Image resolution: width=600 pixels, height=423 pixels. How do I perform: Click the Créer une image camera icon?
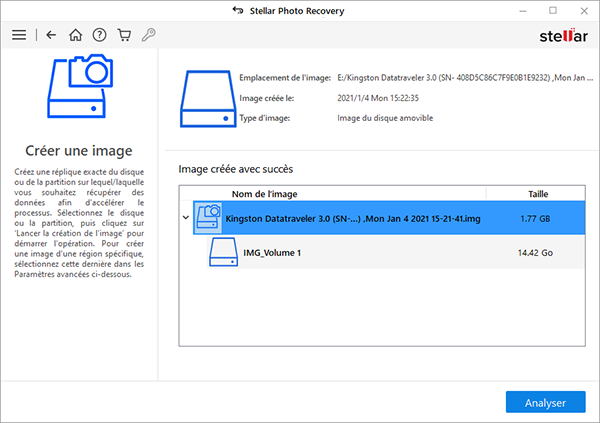(80, 86)
